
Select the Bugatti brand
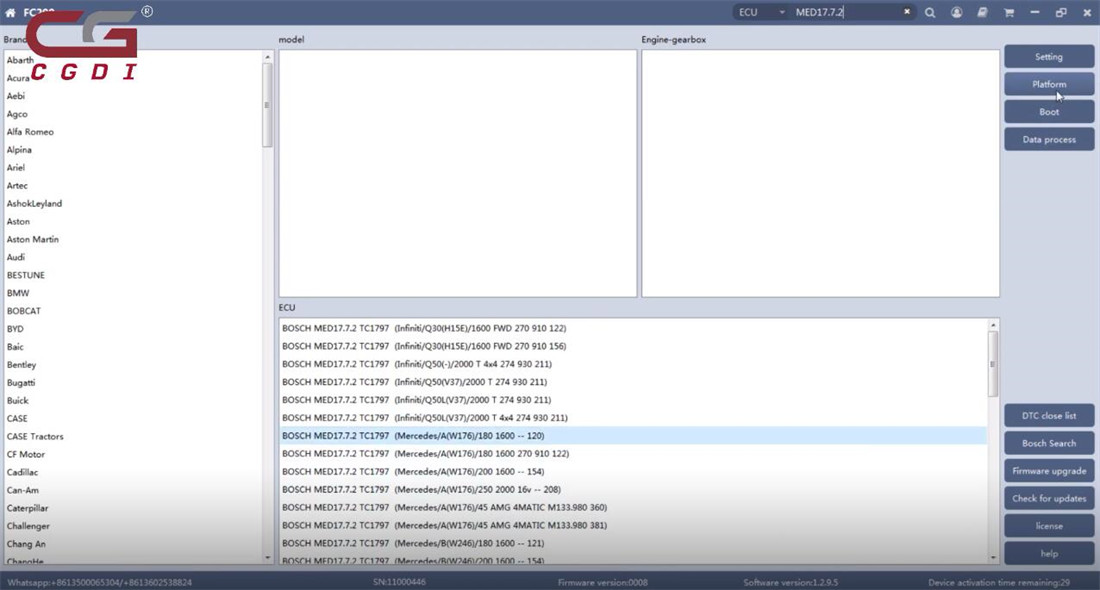[133, 382]
